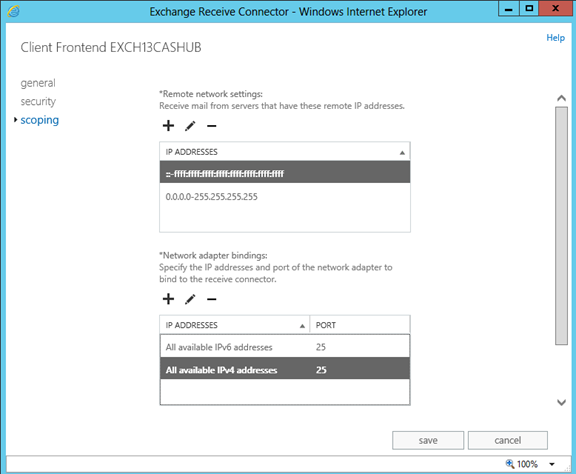The image size is (576, 474).
Task: Click the save button
Action: tap(428, 440)
